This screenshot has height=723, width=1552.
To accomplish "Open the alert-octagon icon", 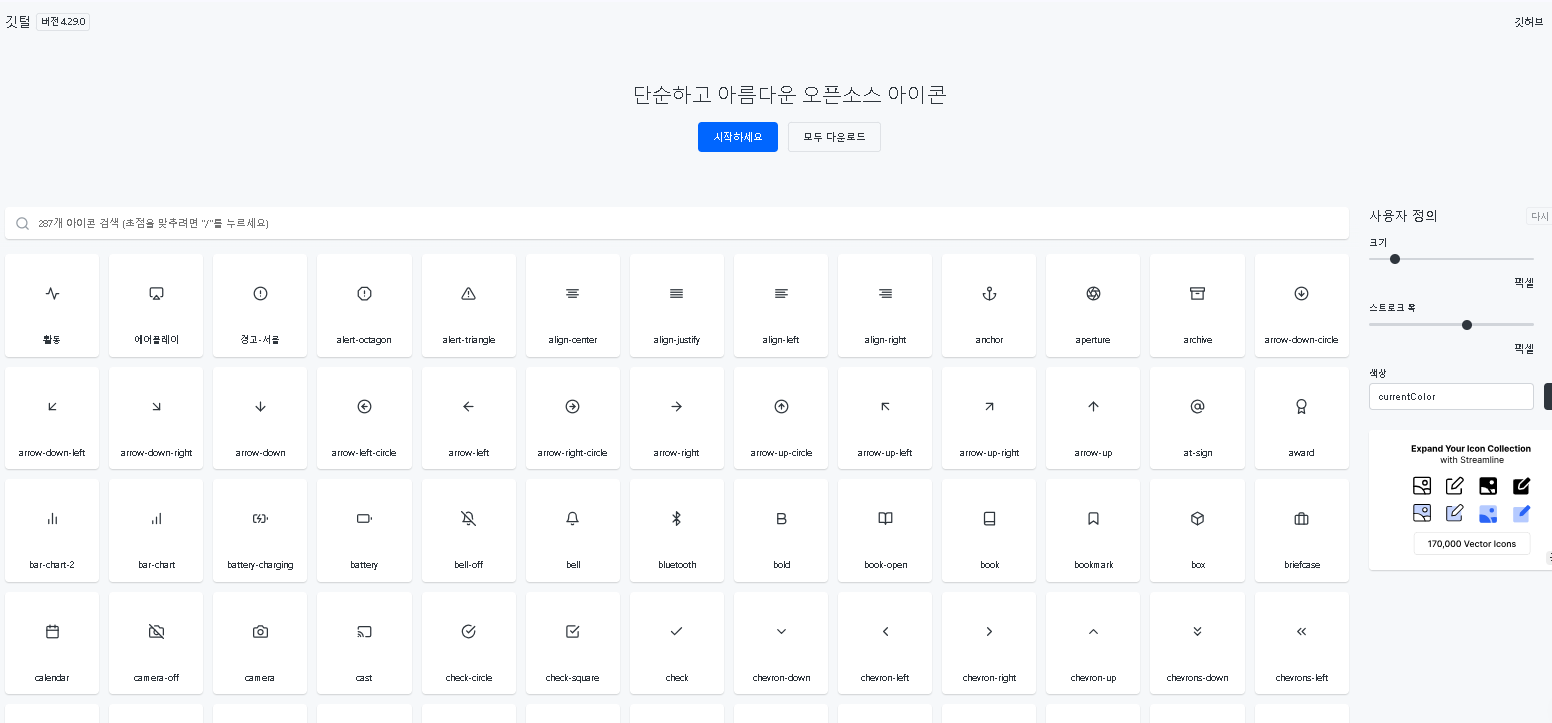I will pyautogui.click(x=364, y=305).
